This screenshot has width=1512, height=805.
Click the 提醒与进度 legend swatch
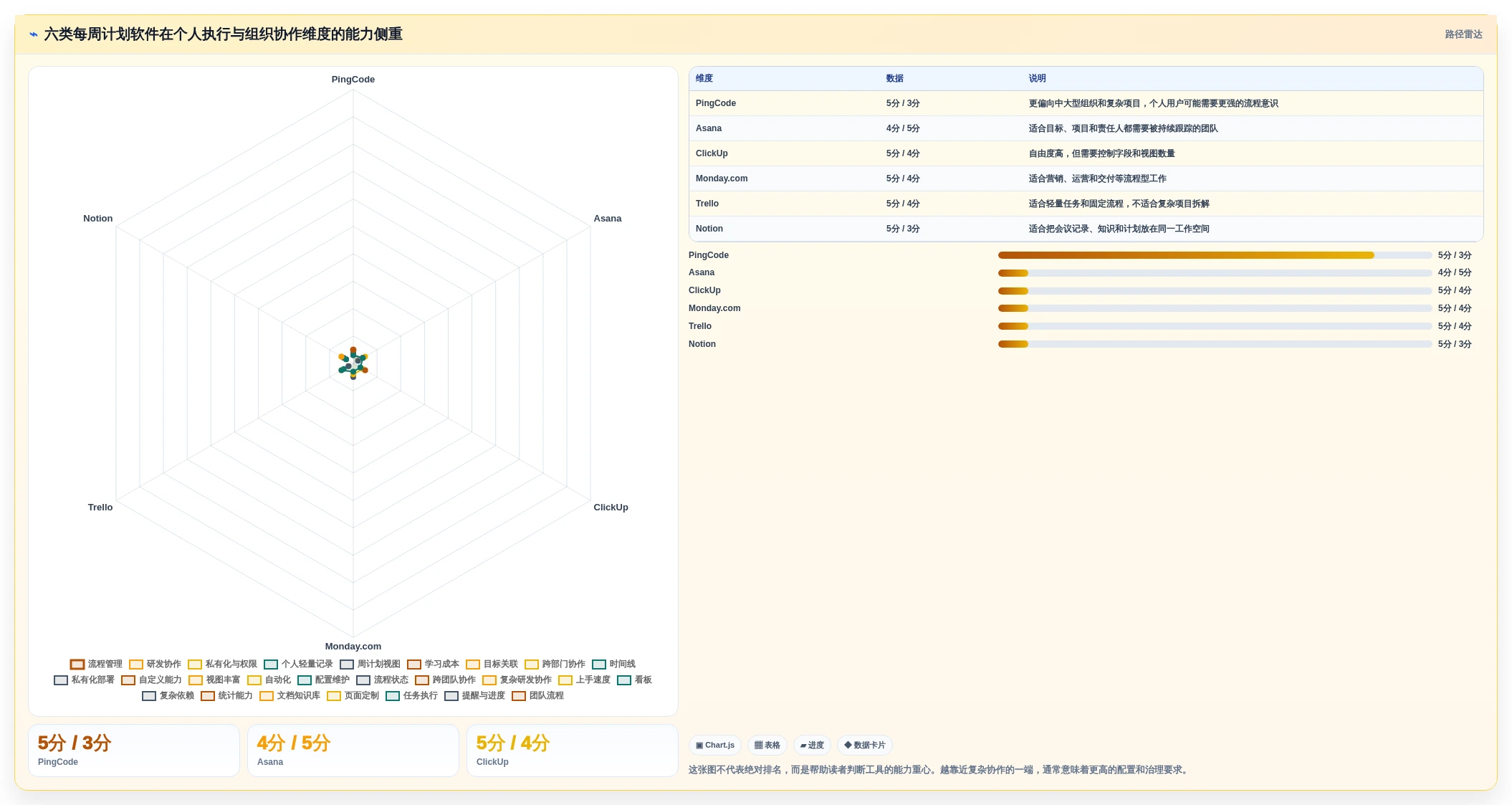[451, 696]
